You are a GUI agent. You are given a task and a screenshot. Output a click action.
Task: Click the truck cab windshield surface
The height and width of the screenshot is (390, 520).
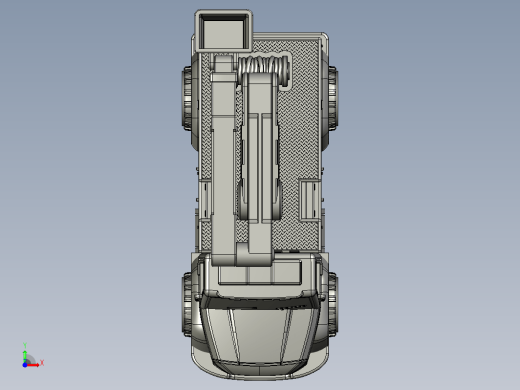pos(260,333)
